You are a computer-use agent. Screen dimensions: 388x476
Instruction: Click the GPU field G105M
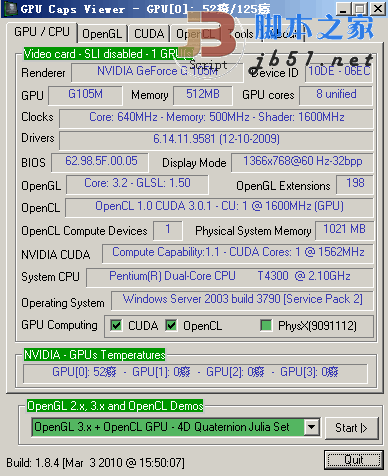coord(85,95)
